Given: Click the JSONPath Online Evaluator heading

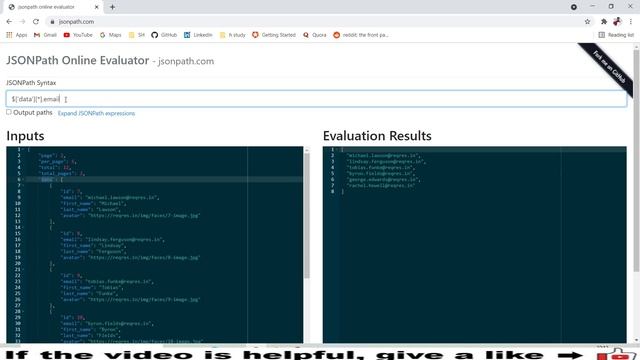Looking at the screenshot, I should [78, 60].
